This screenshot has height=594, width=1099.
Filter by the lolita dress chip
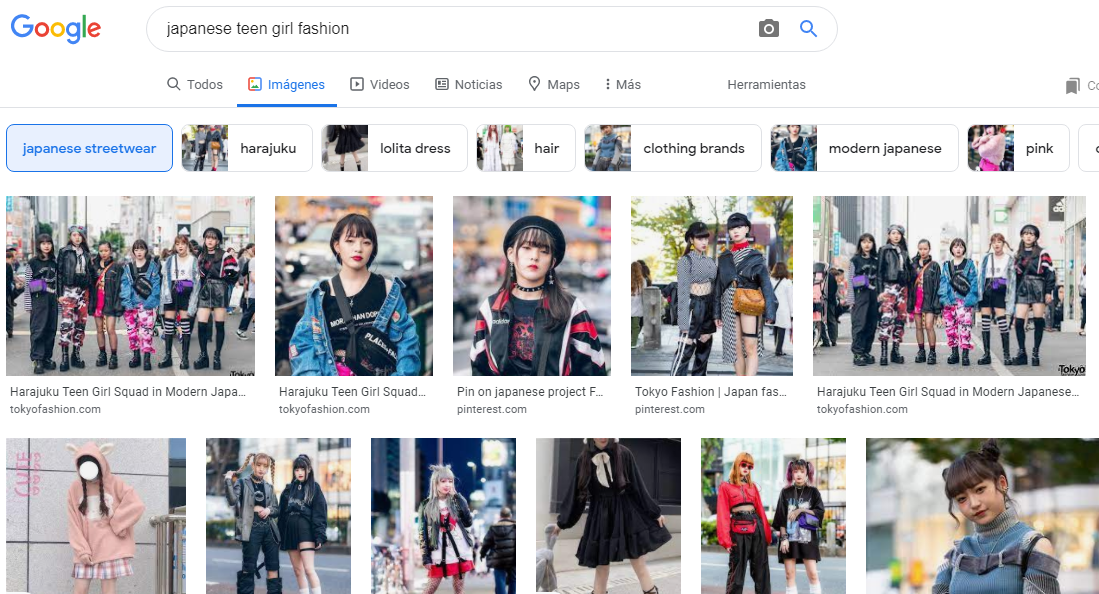(x=394, y=148)
